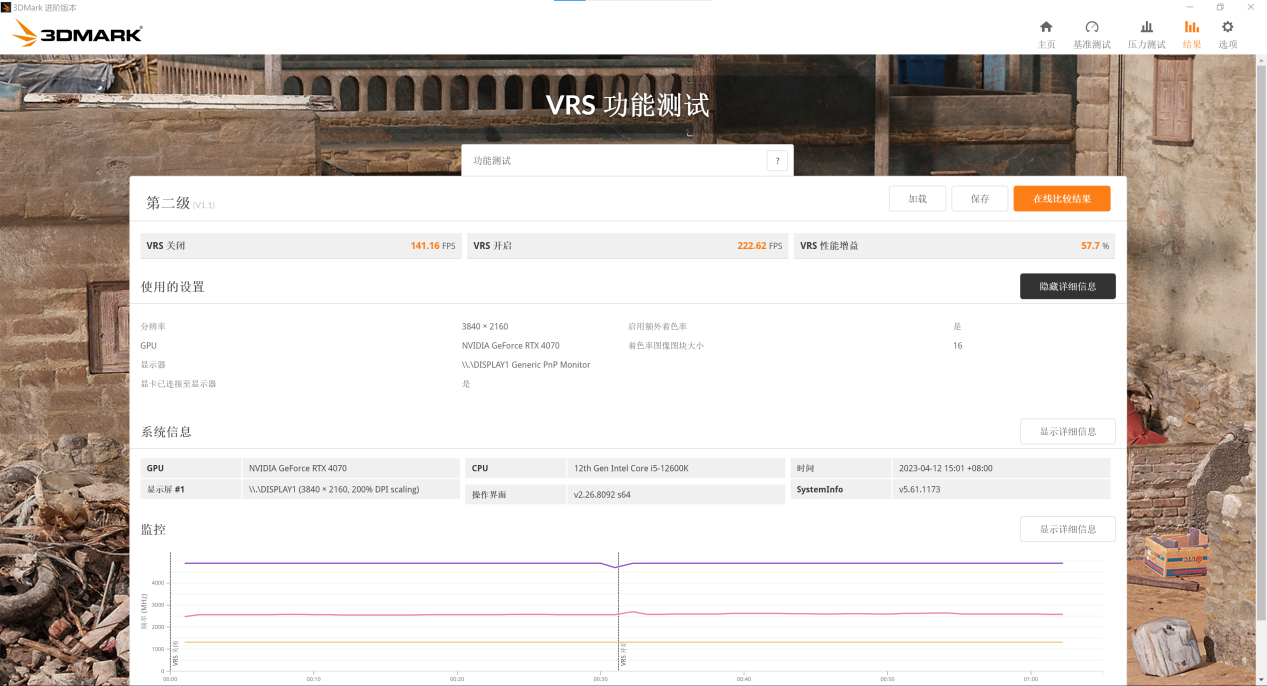Click the VRS 关闭 marker in chart
This screenshot has height=686, width=1267.
click(174, 654)
